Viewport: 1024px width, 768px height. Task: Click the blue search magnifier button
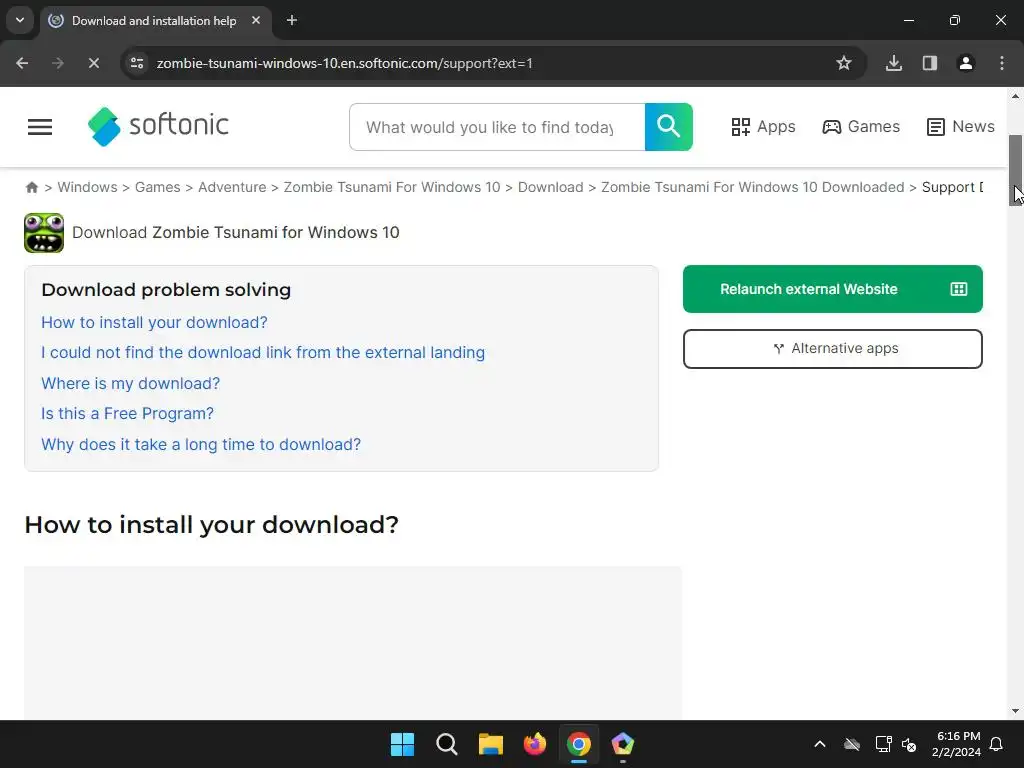(669, 127)
